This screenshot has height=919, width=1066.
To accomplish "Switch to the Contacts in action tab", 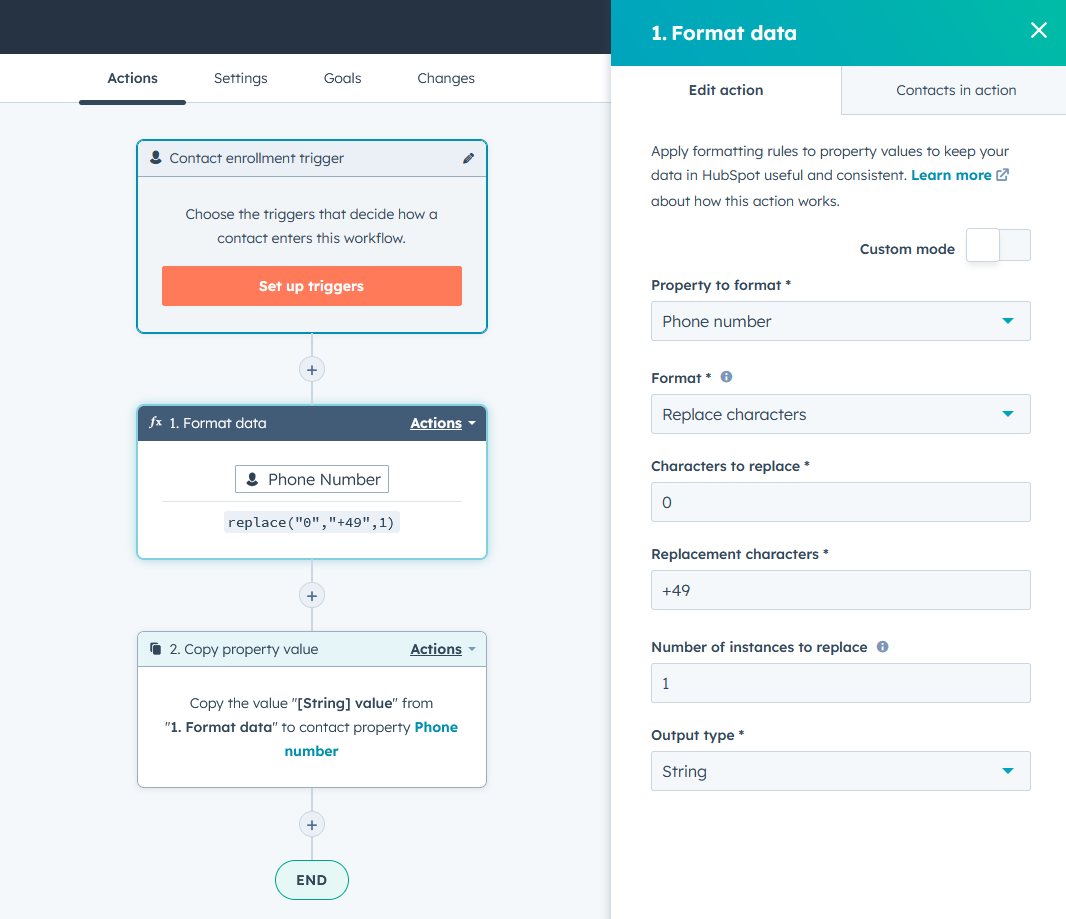I will pos(955,90).
